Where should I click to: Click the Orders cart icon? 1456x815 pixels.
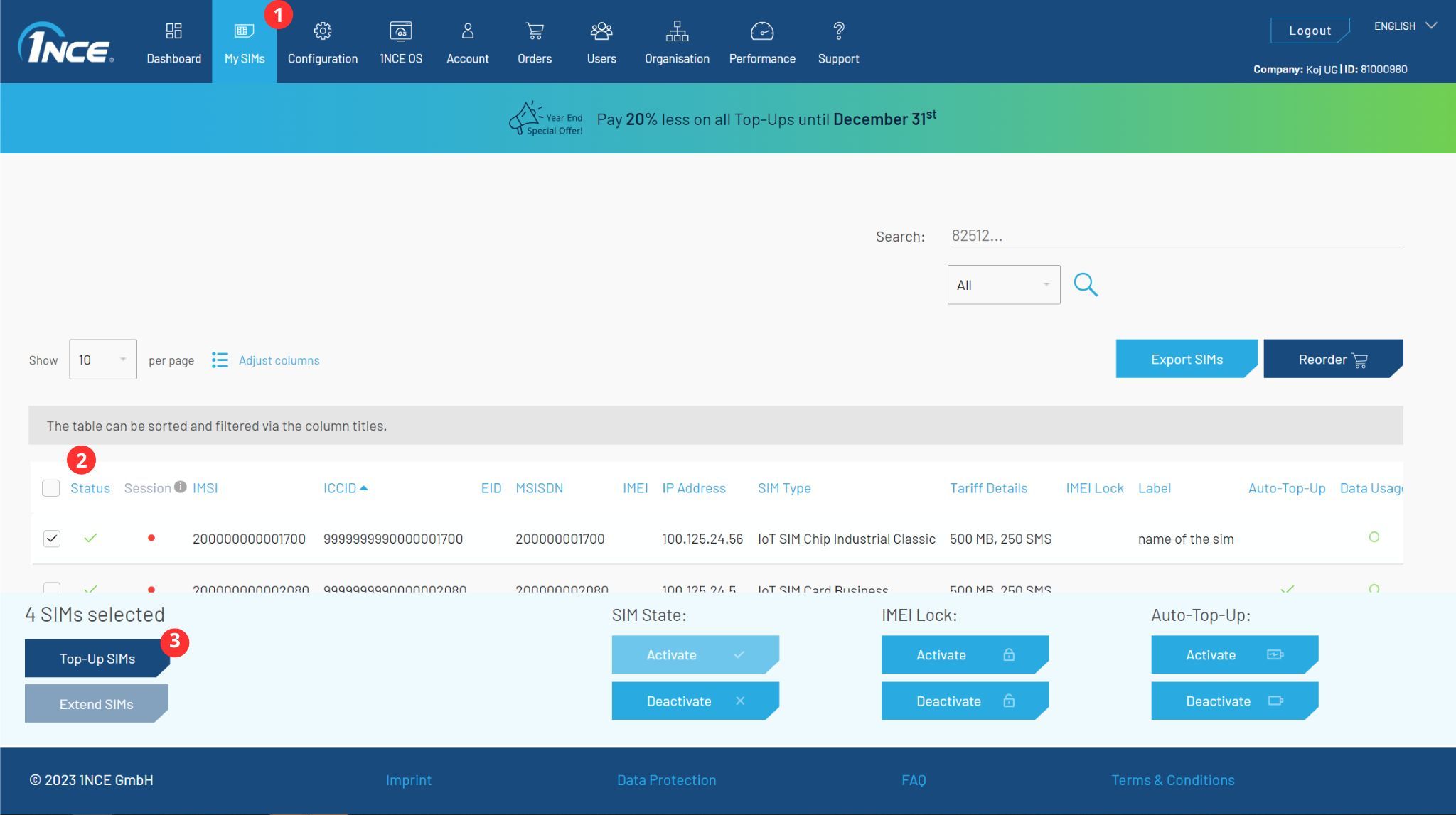point(535,31)
